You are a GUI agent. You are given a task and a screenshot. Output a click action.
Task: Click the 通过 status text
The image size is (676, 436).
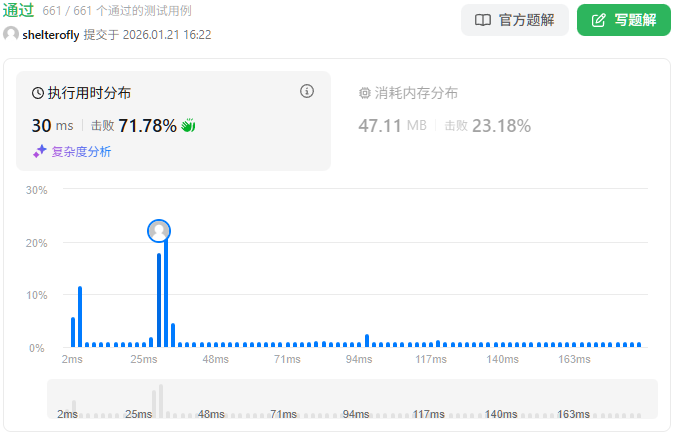pos(20,10)
